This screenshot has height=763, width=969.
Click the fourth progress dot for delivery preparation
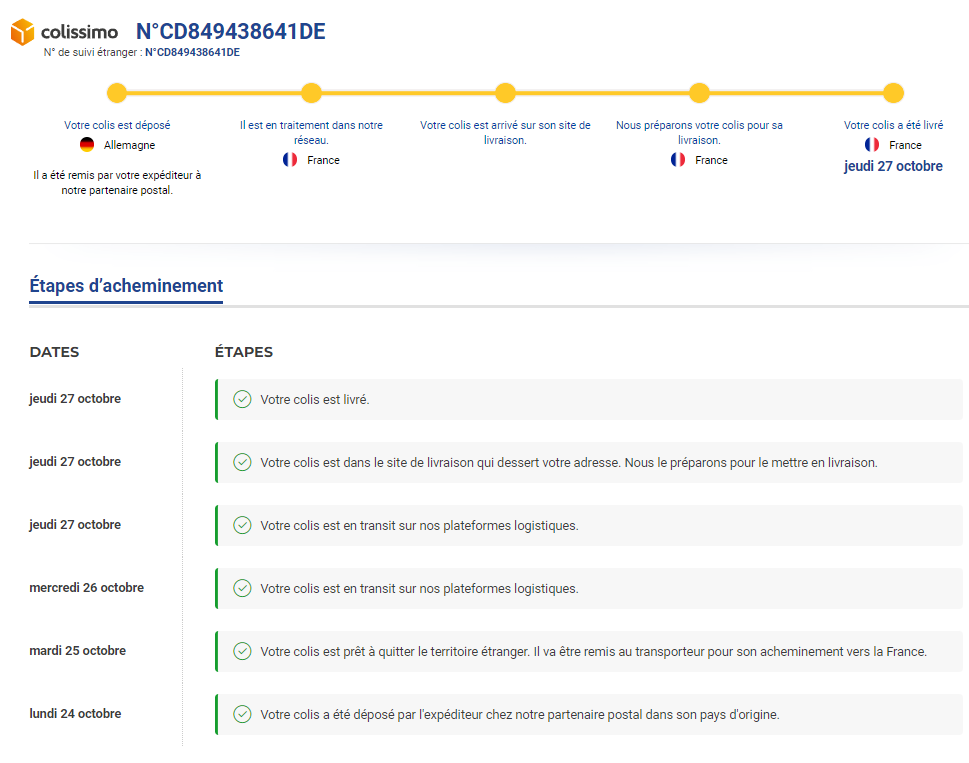tap(699, 93)
